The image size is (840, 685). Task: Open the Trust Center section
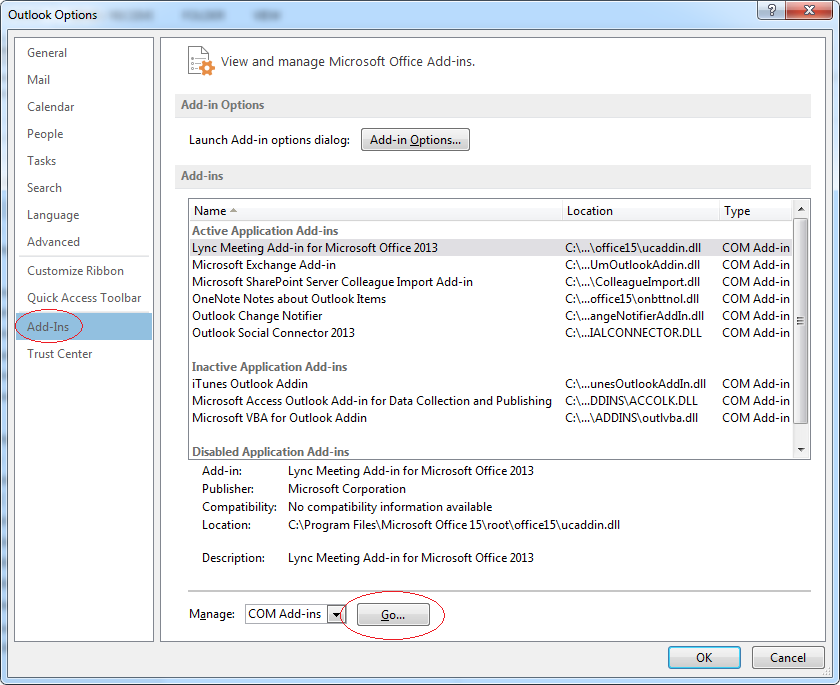[x=59, y=353]
